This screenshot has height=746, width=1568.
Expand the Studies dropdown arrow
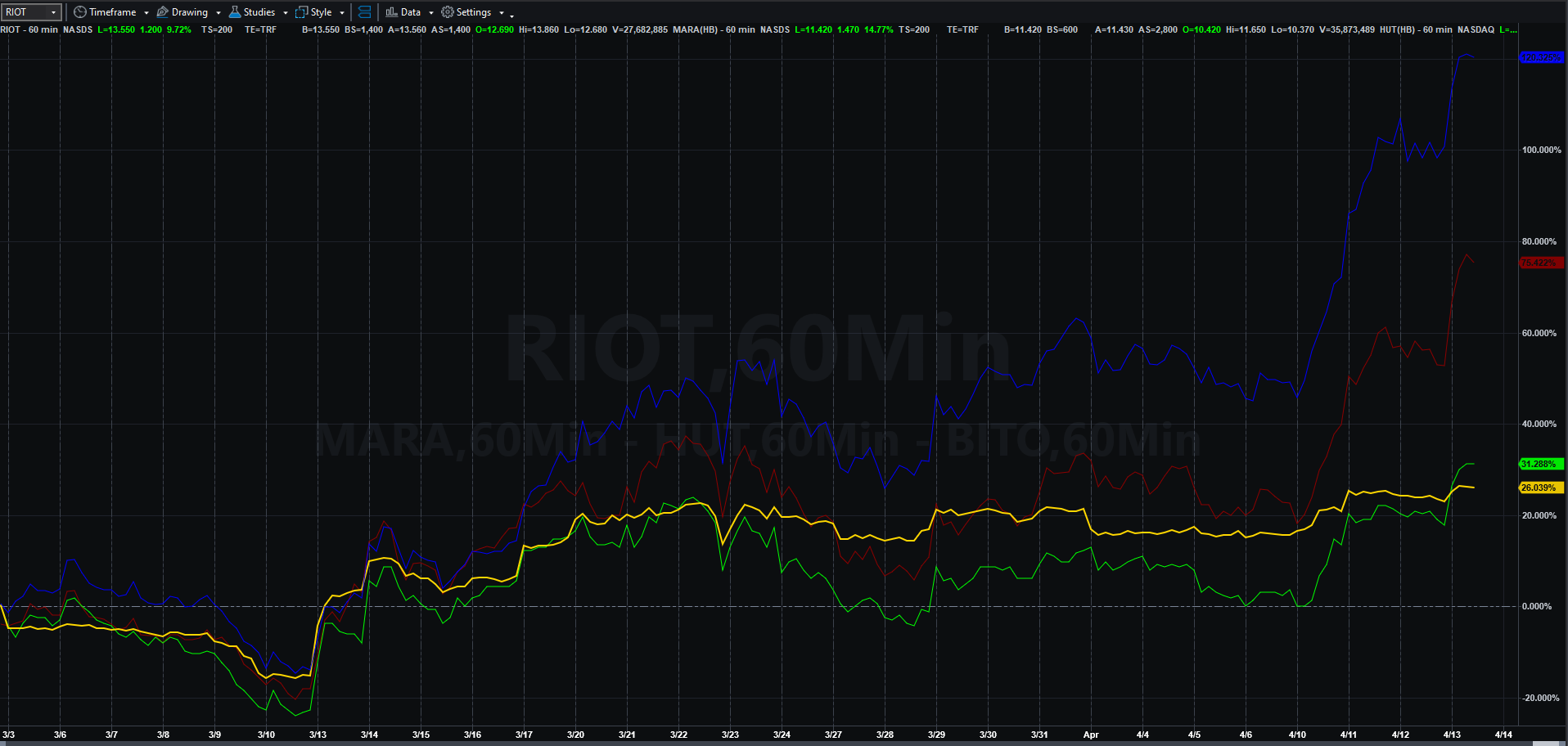point(286,13)
